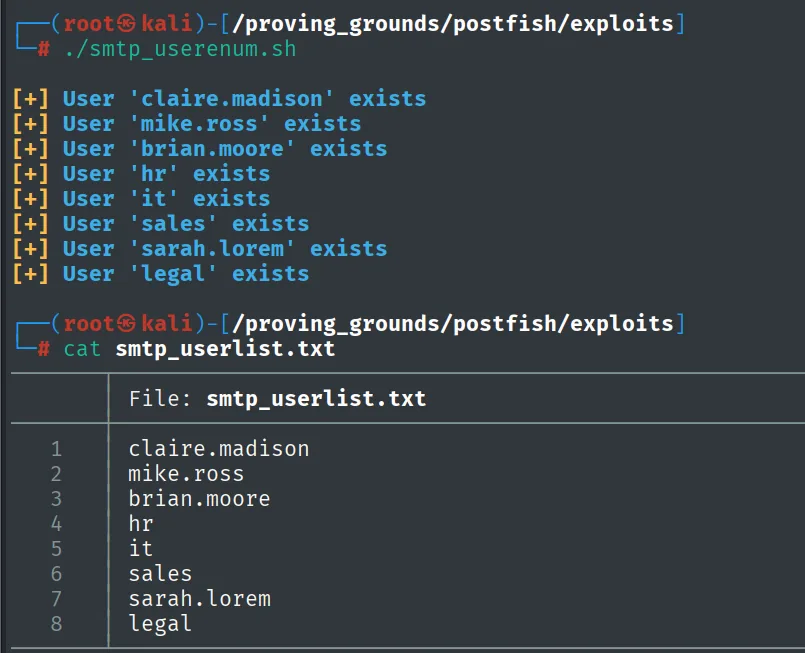Click it in file listing line 5
The image size is (805, 653).
(x=141, y=549)
